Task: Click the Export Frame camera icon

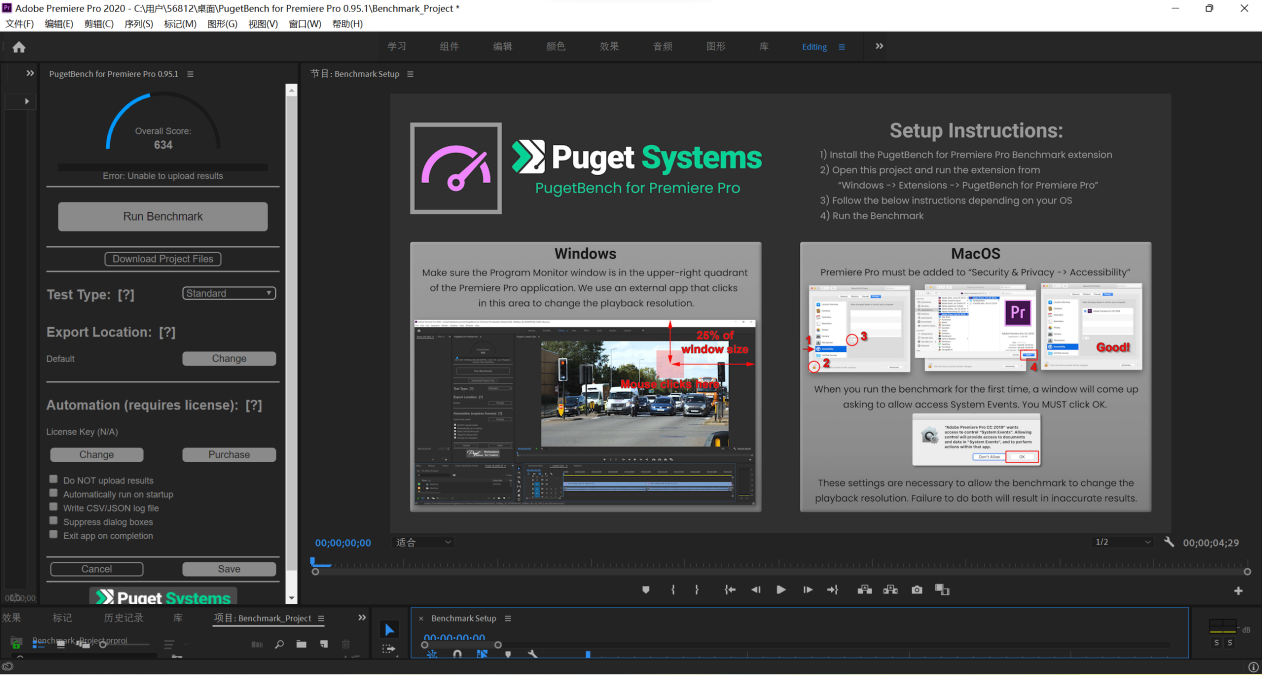Action: pyautogui.click(x=917, y=590)
